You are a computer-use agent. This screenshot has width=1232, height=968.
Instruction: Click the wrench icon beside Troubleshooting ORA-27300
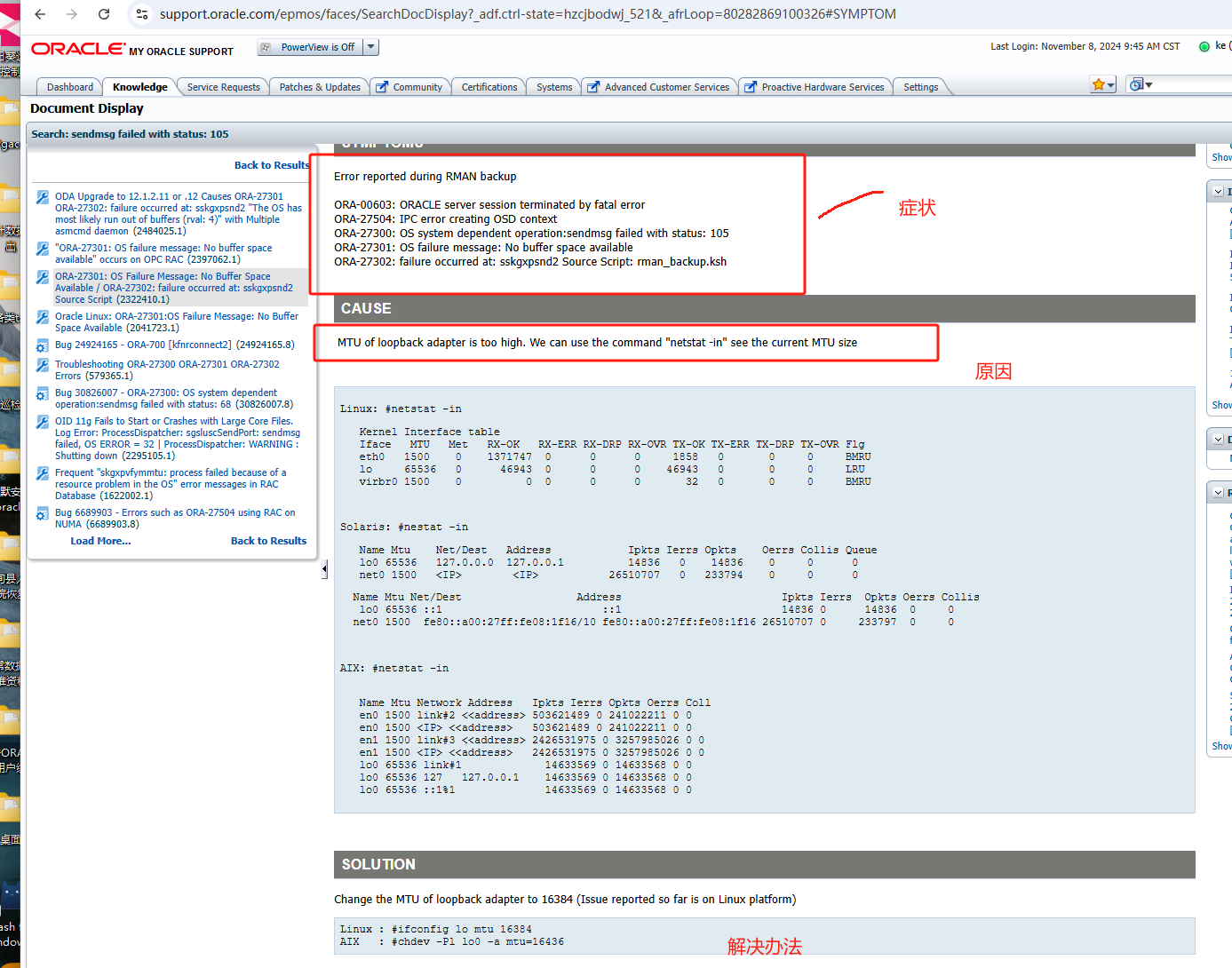[42, 365]
